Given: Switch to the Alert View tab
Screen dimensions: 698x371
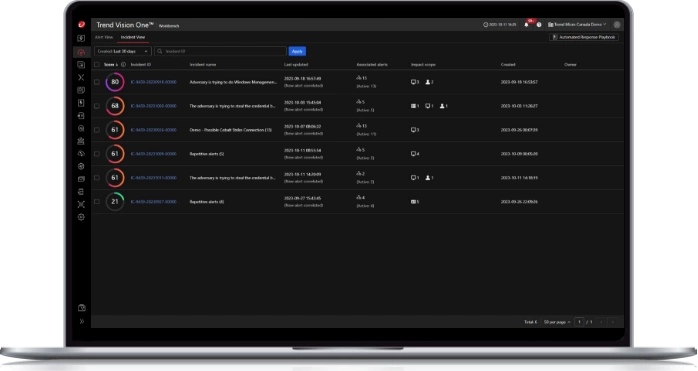Looking at the screenshot, I should coord(104,37).
